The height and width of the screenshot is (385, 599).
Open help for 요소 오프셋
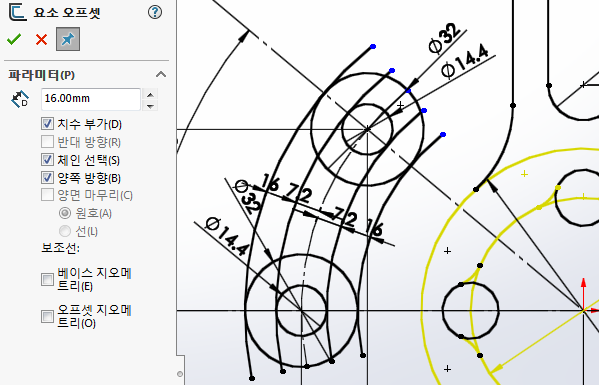click(x=155, y=12)
